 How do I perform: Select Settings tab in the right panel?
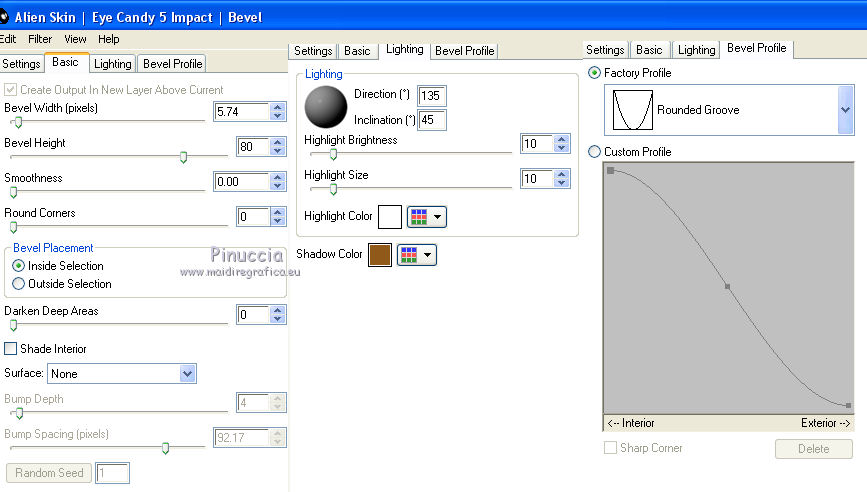click(605, 50)
